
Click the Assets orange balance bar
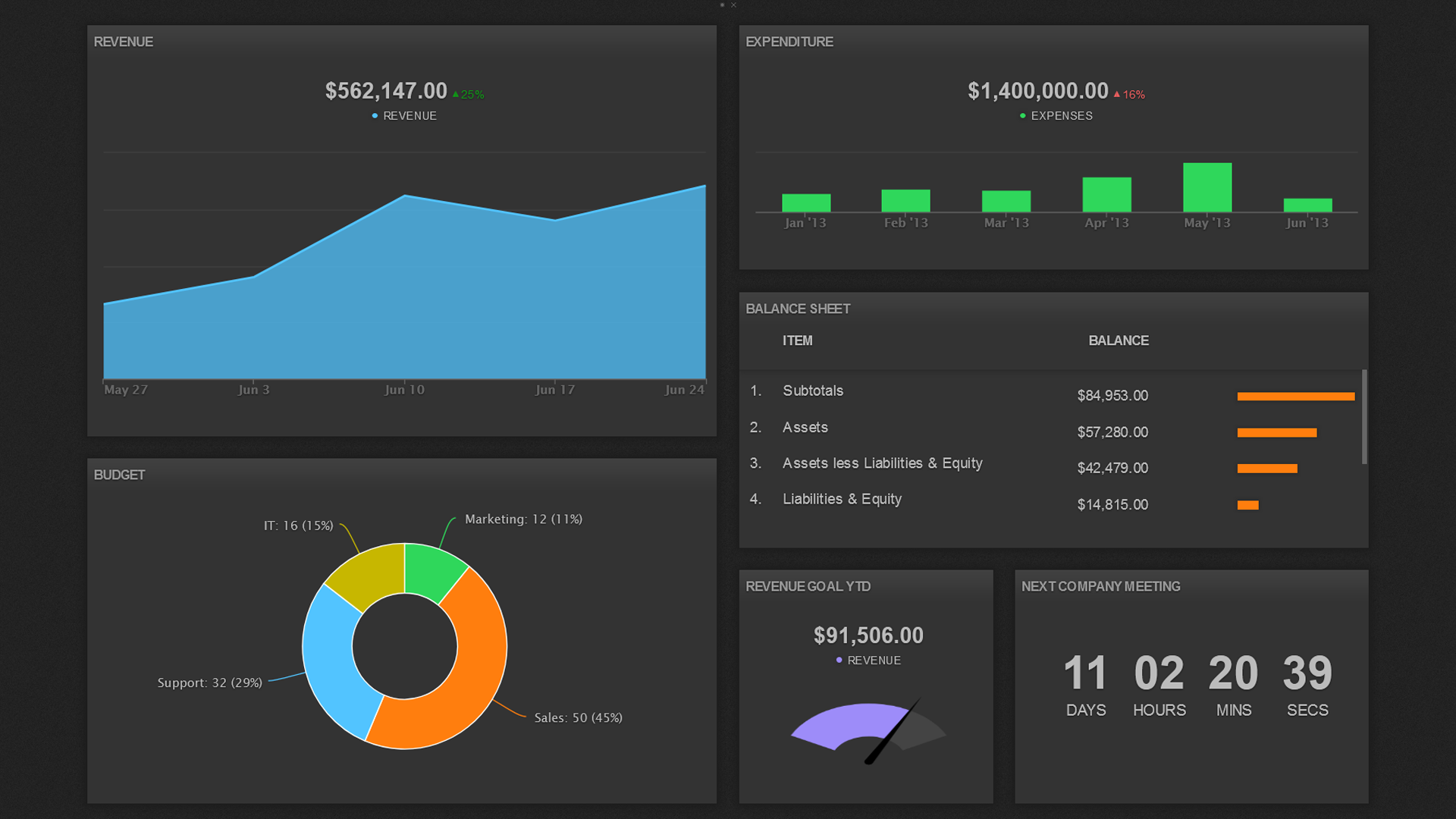coord(1276,433)
